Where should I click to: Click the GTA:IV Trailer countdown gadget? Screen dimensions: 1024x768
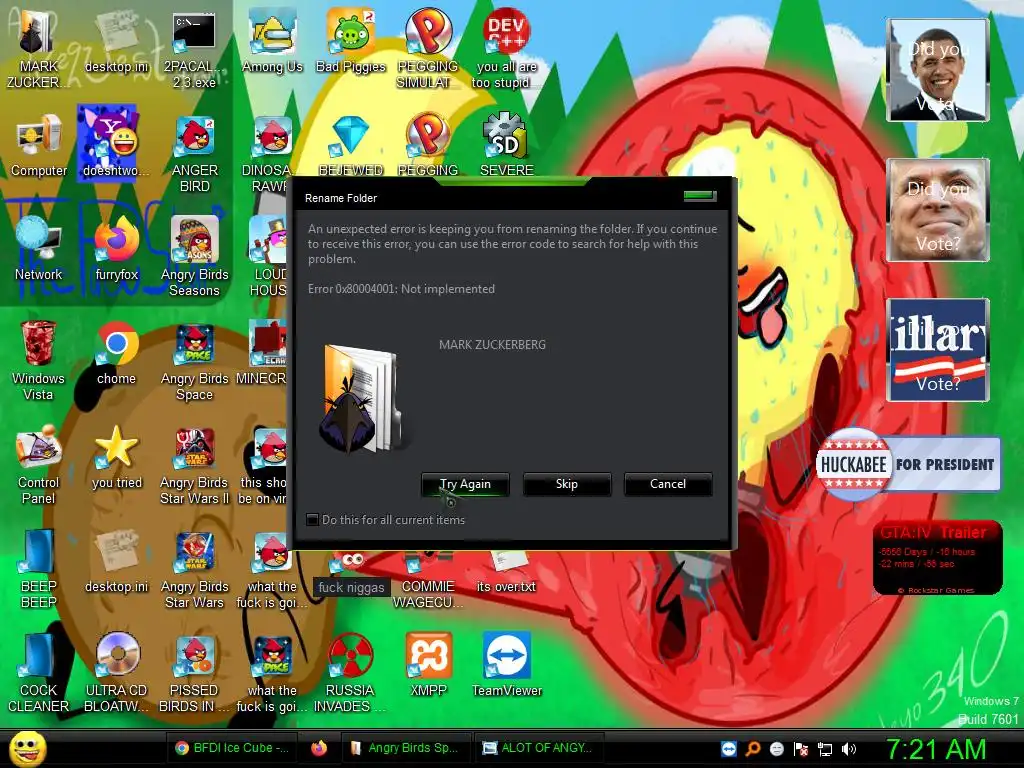pos(937,558)
